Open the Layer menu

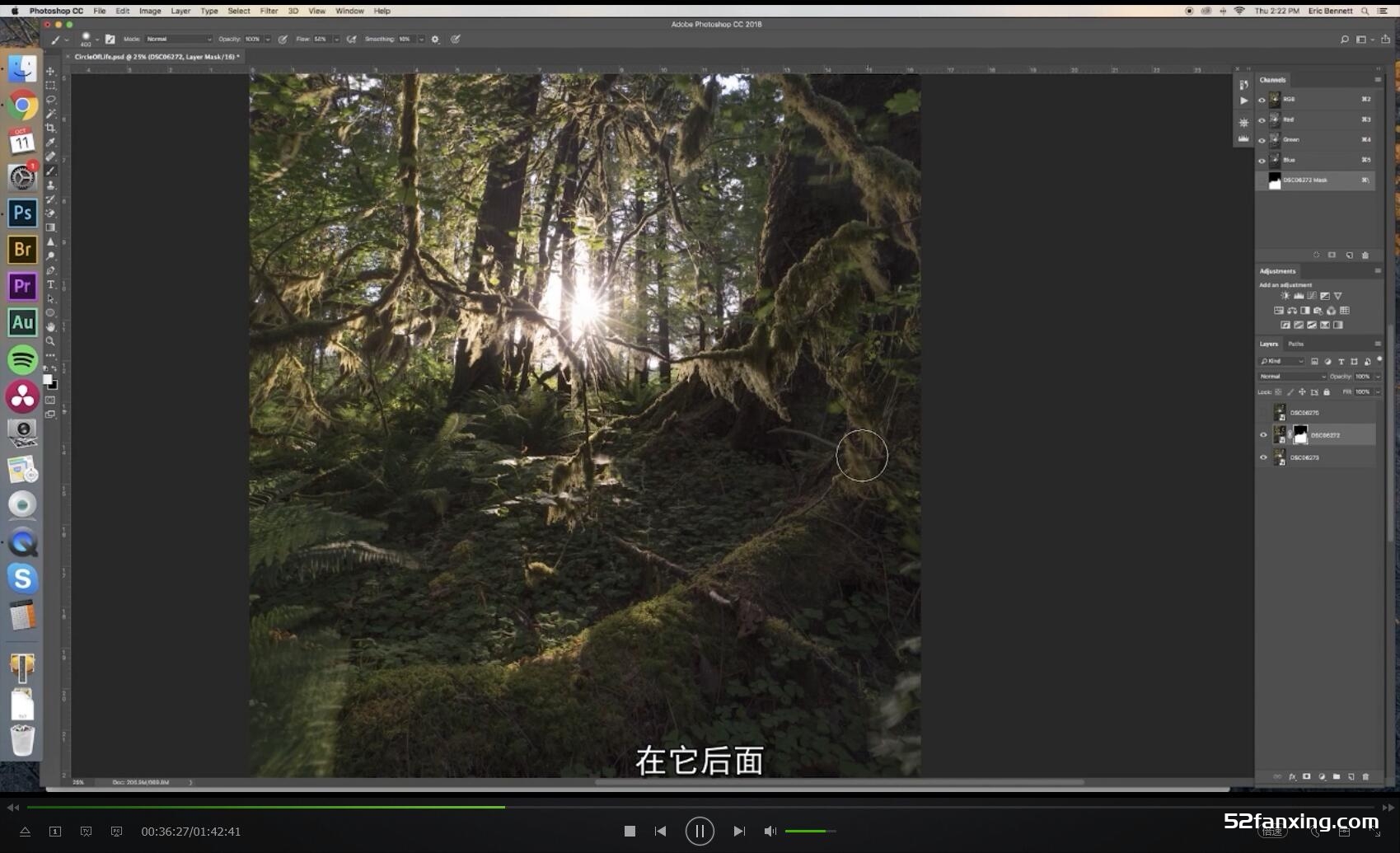click(180, 11)
